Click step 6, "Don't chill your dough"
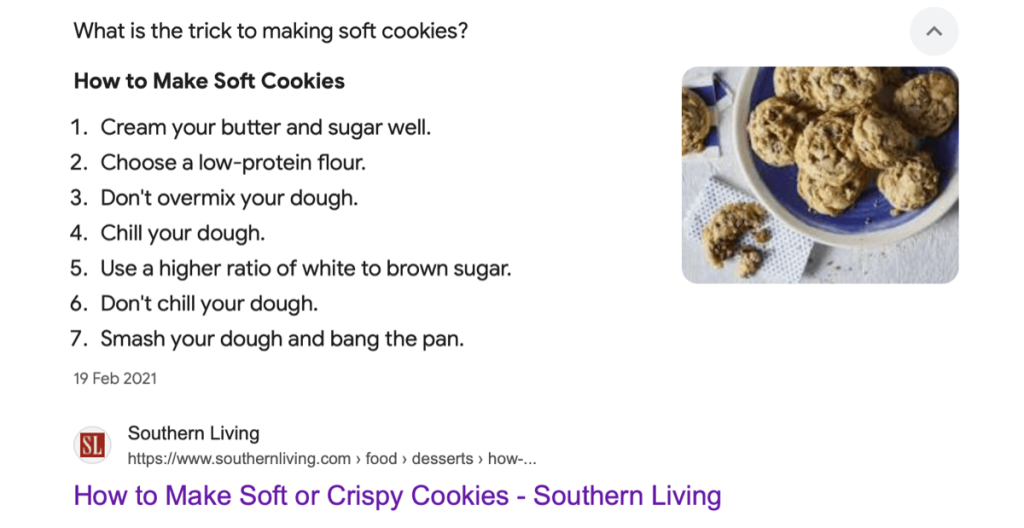Screen dimensions: 1024x528 click(x=209, y=303)
